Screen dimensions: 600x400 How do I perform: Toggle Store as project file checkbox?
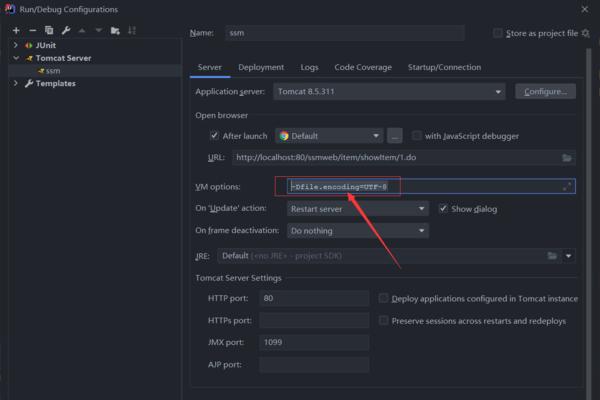497,33
